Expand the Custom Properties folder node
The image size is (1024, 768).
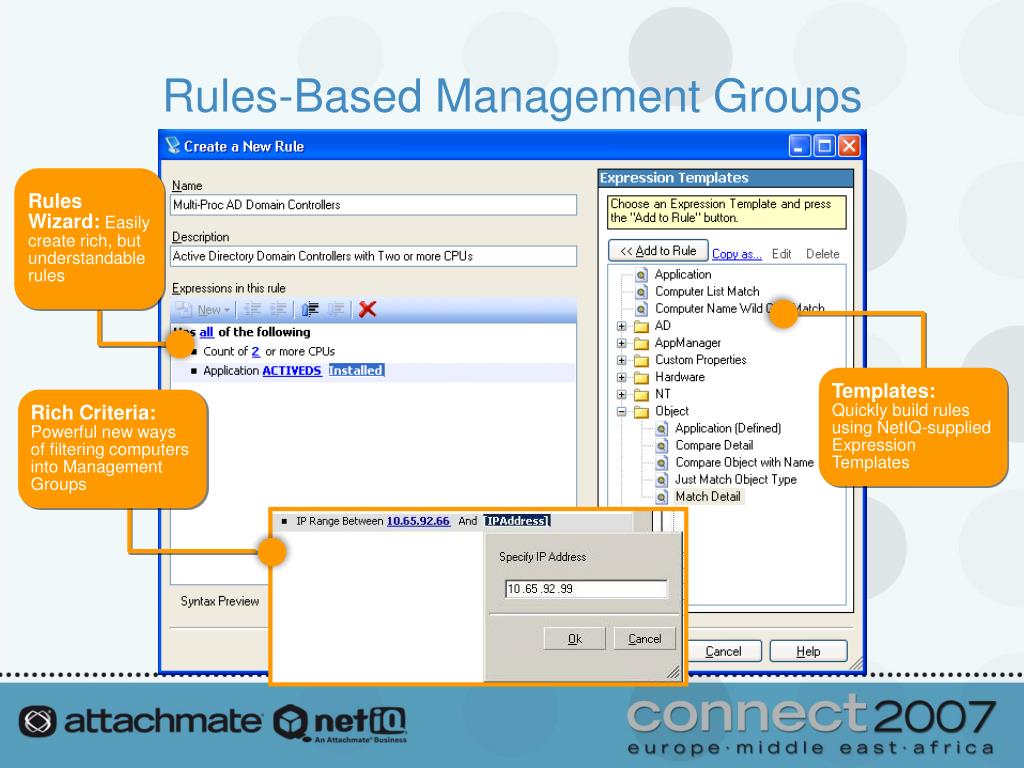pyautogui.click(x=622, y=360)
